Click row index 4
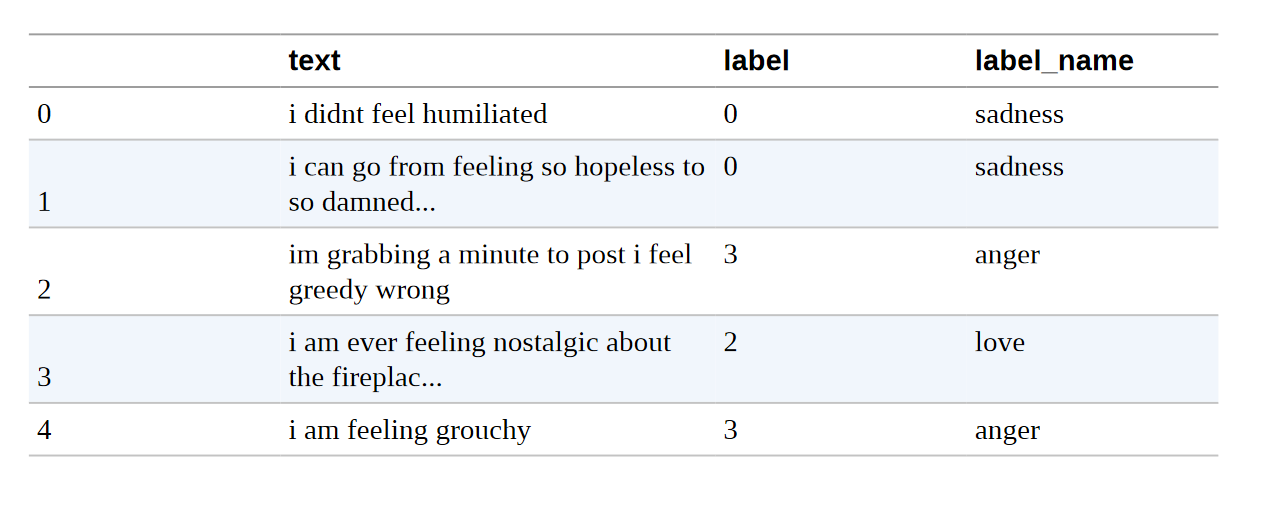 [x=44, y=430]
